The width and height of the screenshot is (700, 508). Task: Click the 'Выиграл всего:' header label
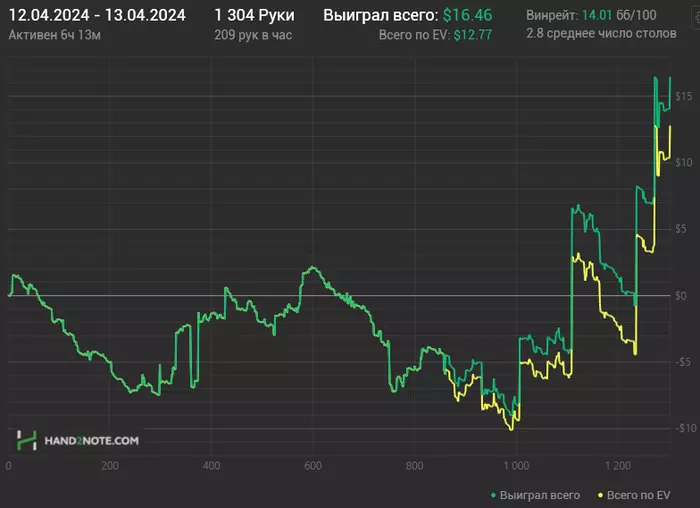coord(381,15)
